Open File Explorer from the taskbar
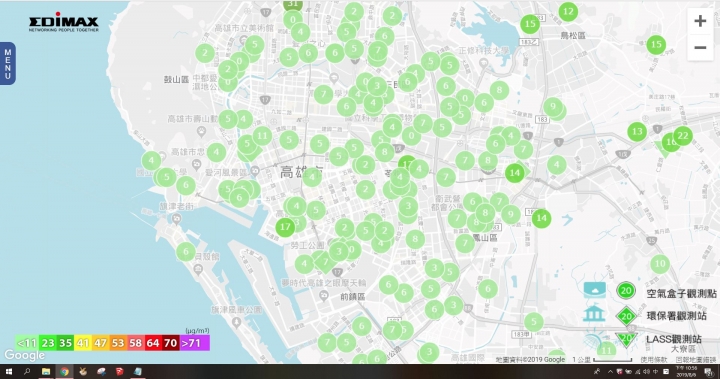 45,372
